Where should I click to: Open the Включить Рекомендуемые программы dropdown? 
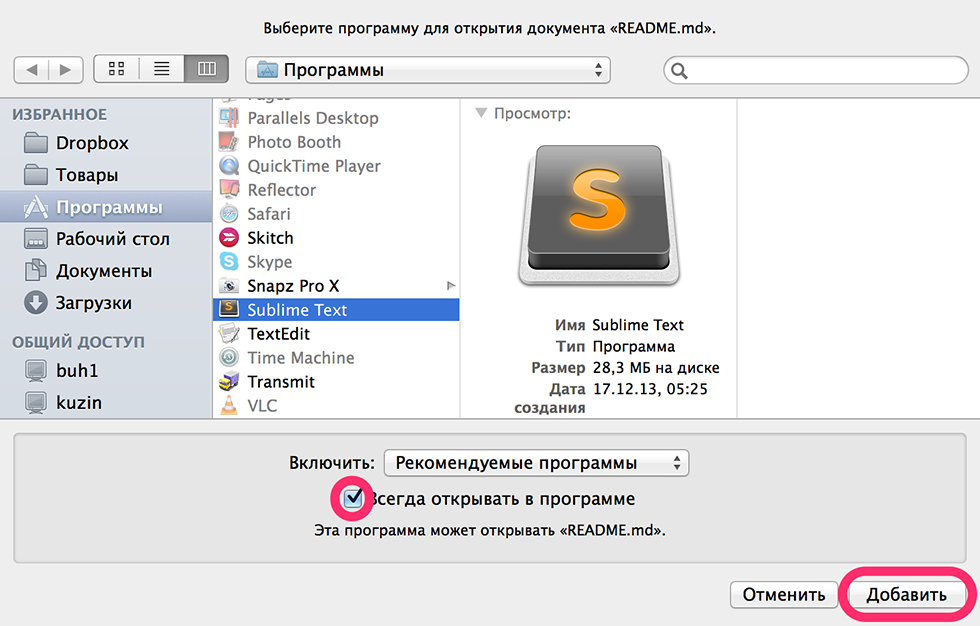coord(536,463)
